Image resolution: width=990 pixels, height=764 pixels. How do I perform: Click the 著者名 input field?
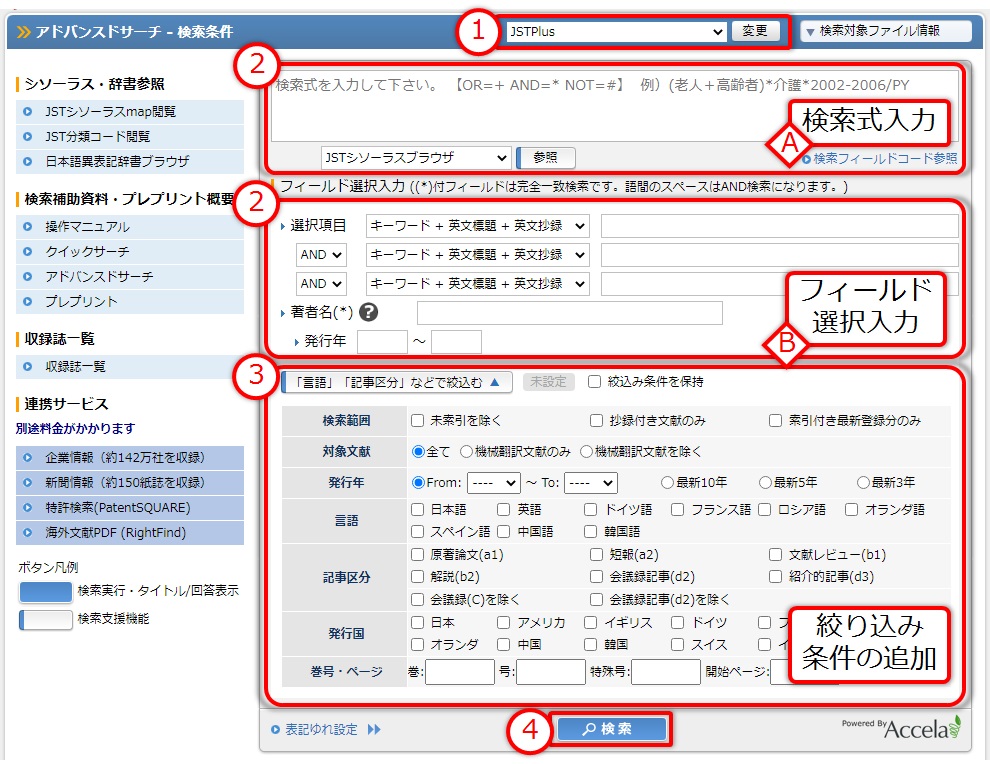[x=569, y=314]
